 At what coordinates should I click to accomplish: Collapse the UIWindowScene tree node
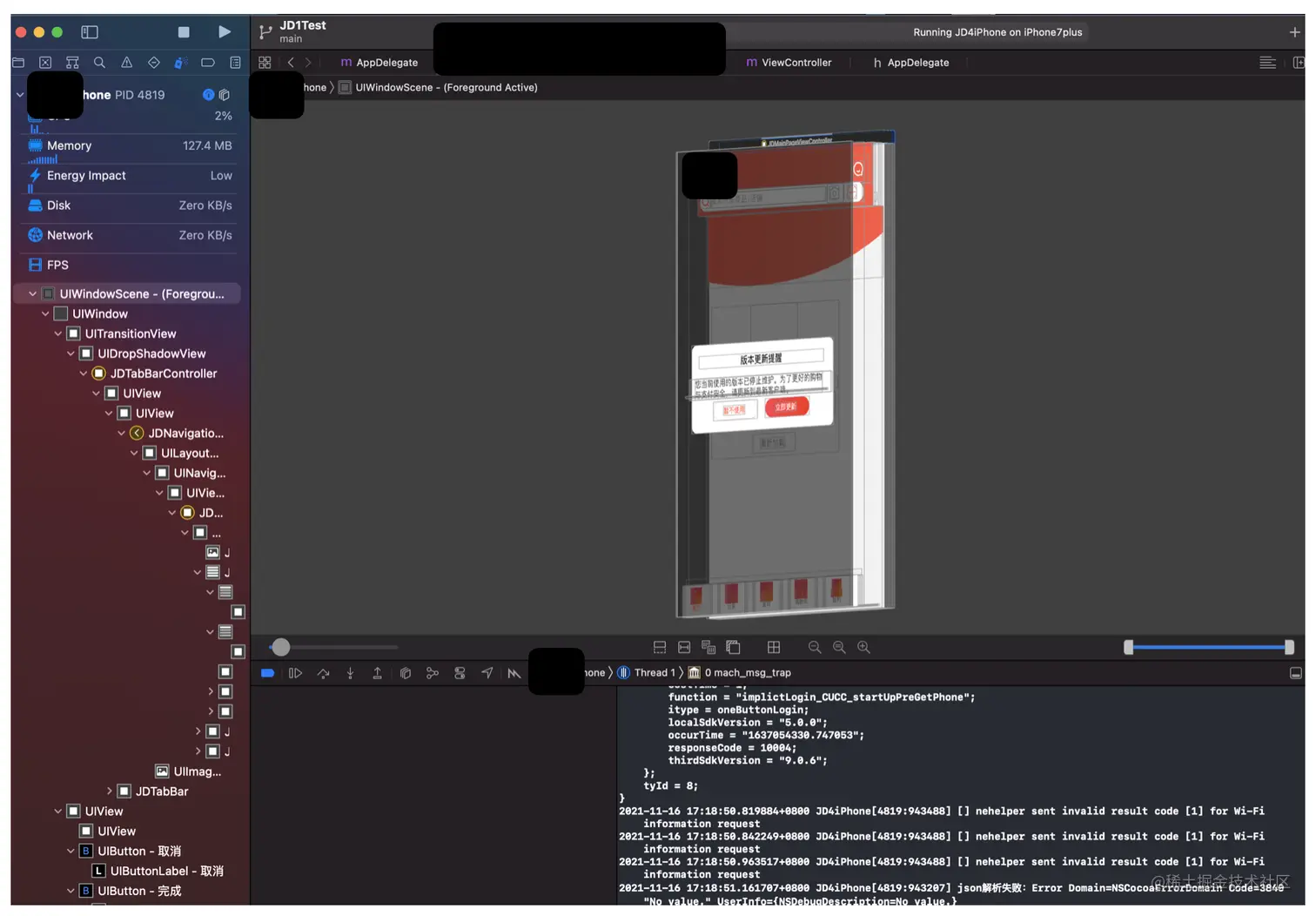point(32,294)
